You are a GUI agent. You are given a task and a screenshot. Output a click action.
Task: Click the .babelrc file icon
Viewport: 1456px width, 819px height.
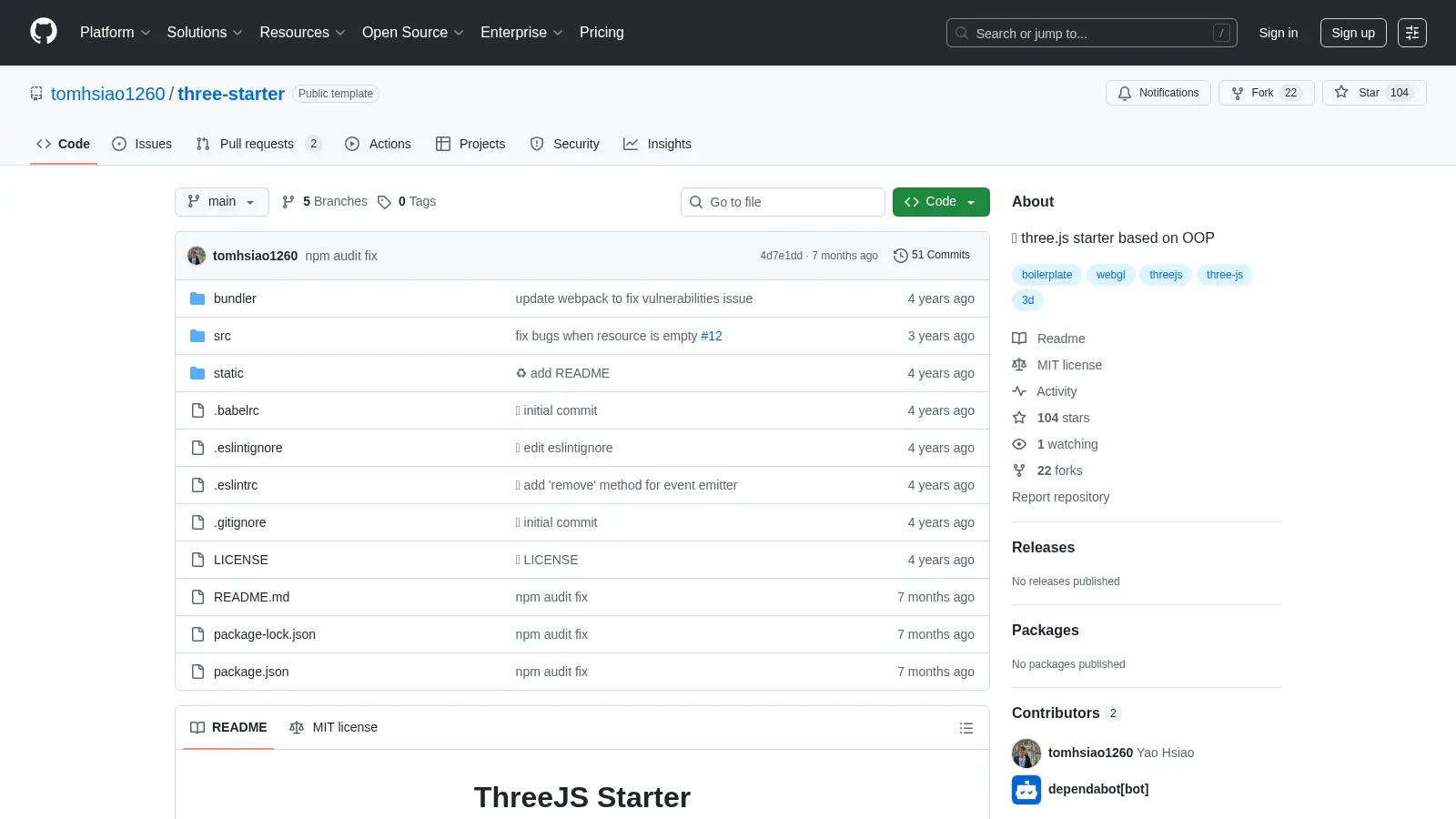[197, 410]
